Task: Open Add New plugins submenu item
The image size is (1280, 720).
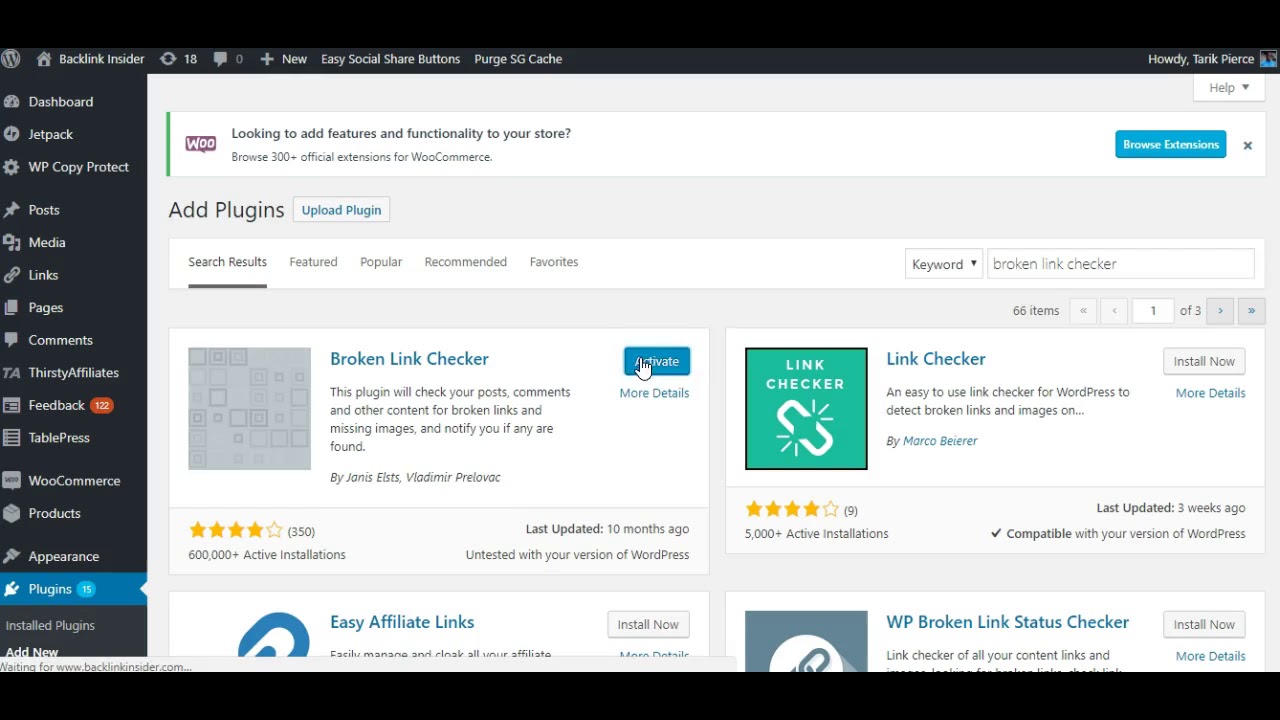Action: pos(32,652)
